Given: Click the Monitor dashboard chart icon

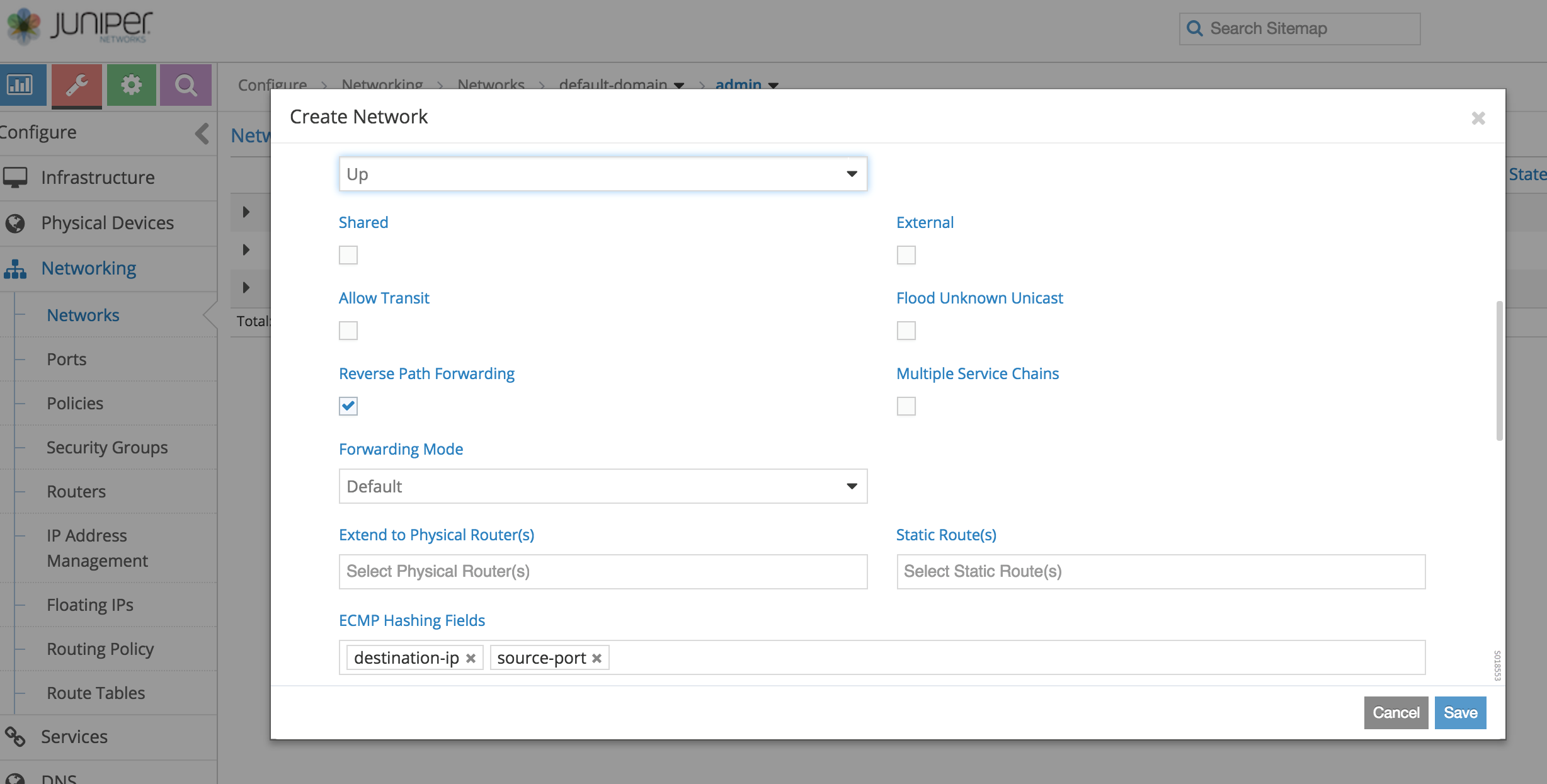Looking at the screenshot, I should coord(21,84).
